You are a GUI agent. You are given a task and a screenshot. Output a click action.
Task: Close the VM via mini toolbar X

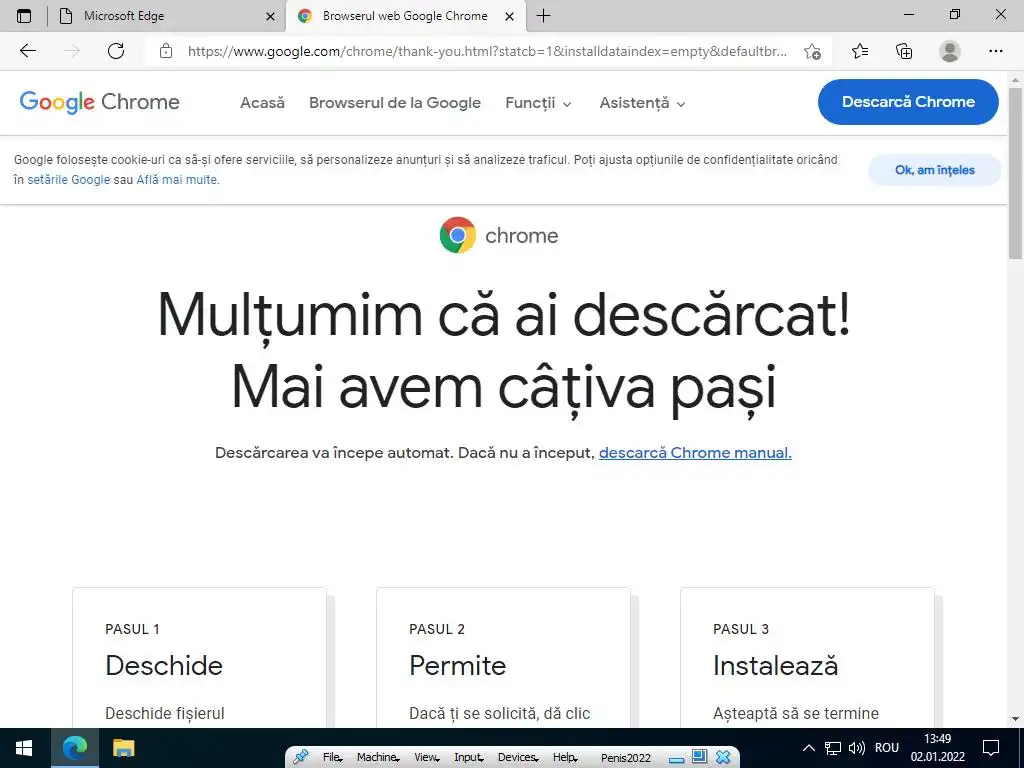(723, 757)
